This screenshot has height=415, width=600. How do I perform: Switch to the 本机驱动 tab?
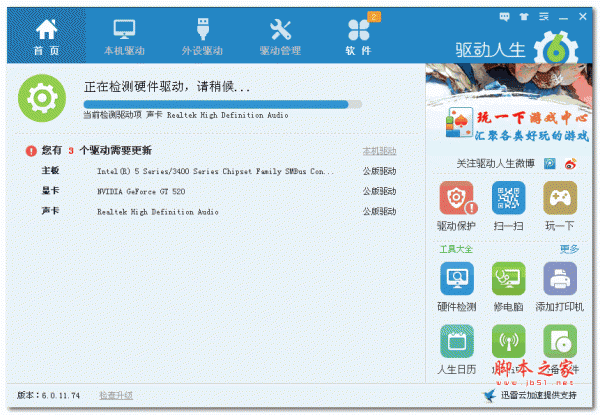(x=124, y=37)
